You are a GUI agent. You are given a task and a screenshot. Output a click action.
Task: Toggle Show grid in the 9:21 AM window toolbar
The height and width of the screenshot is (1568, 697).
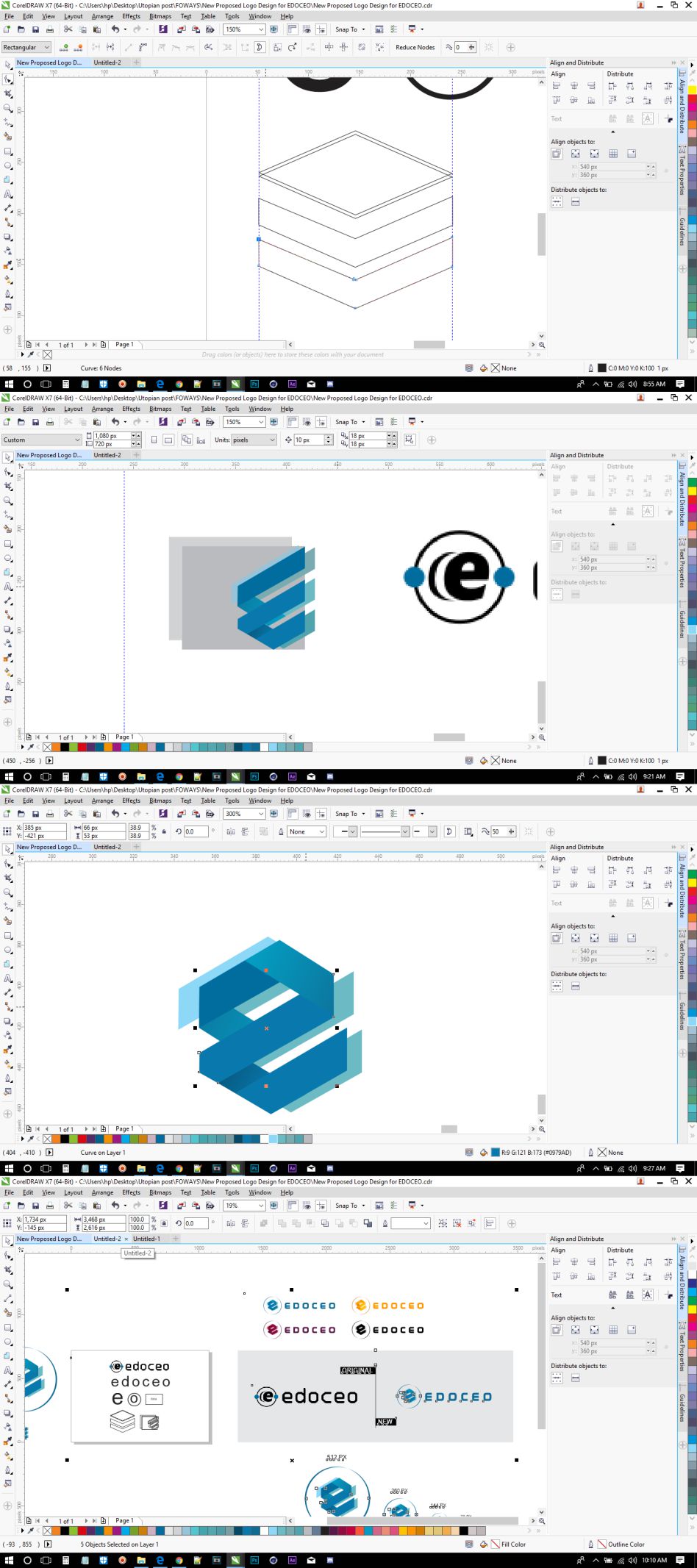(x=307, y=422)
